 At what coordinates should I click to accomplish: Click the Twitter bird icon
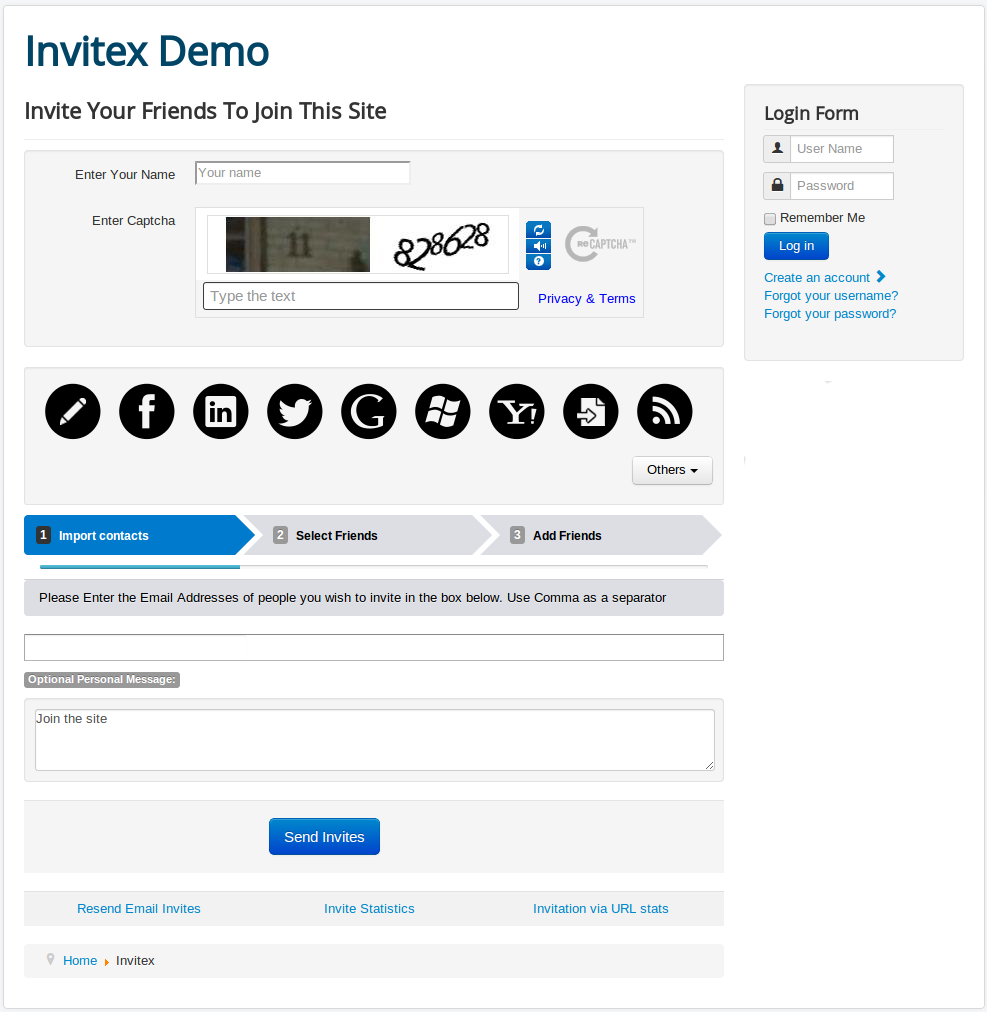click(295, 411)
